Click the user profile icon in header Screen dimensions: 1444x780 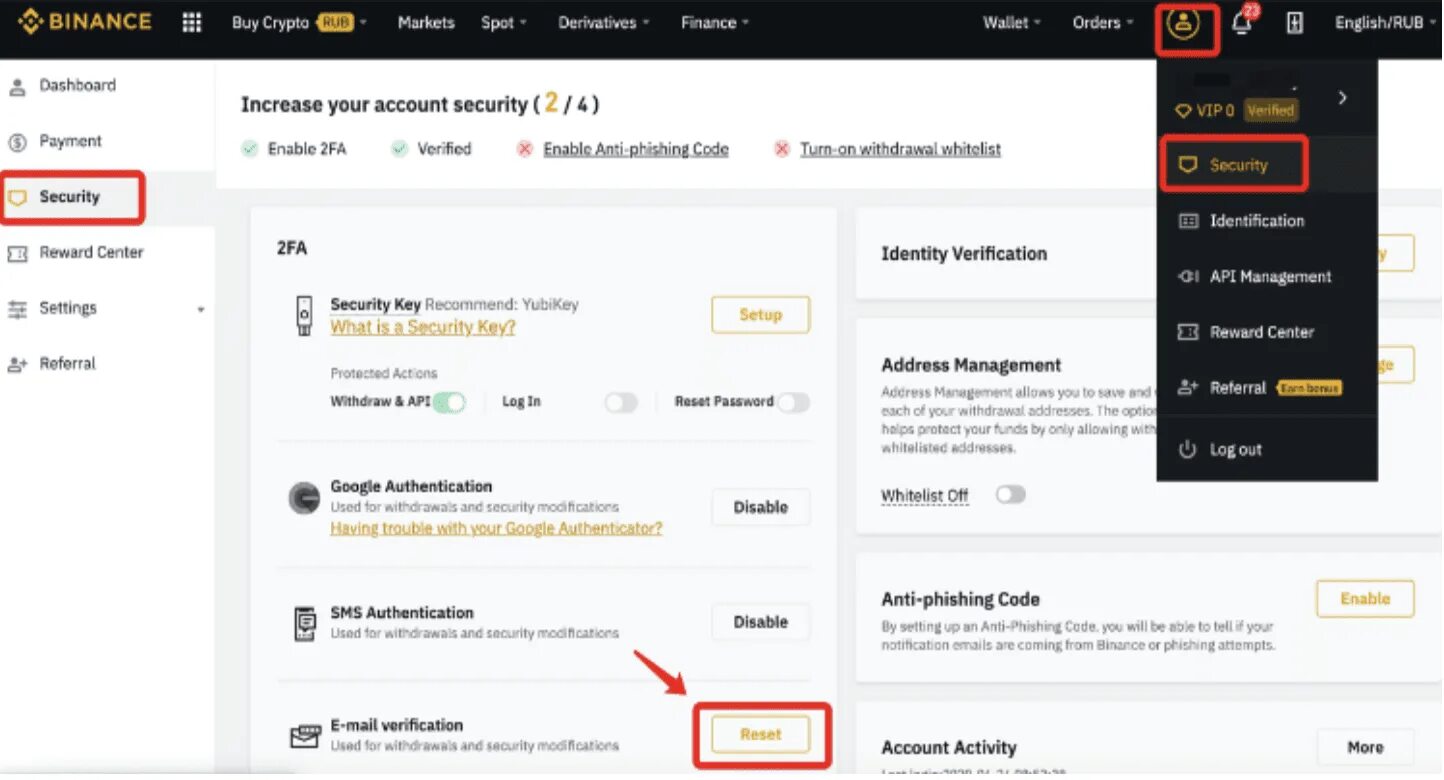tap(1184, 24)
